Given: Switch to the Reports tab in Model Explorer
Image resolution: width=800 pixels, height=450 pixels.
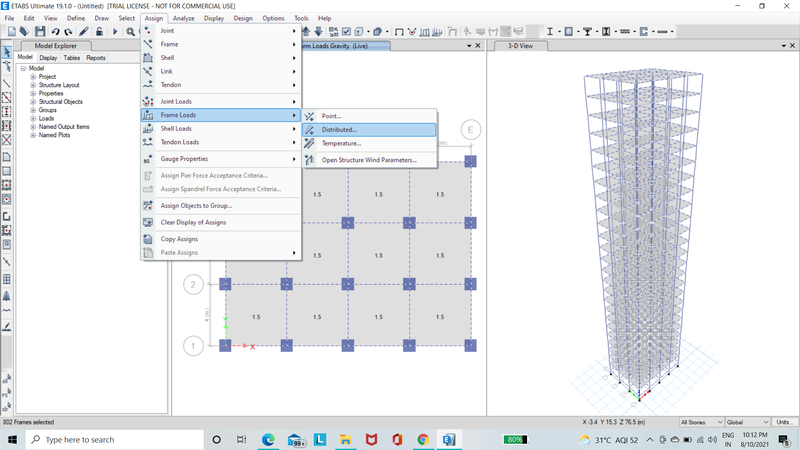Looking at the screenshot, I should click(x=95, y=58).
